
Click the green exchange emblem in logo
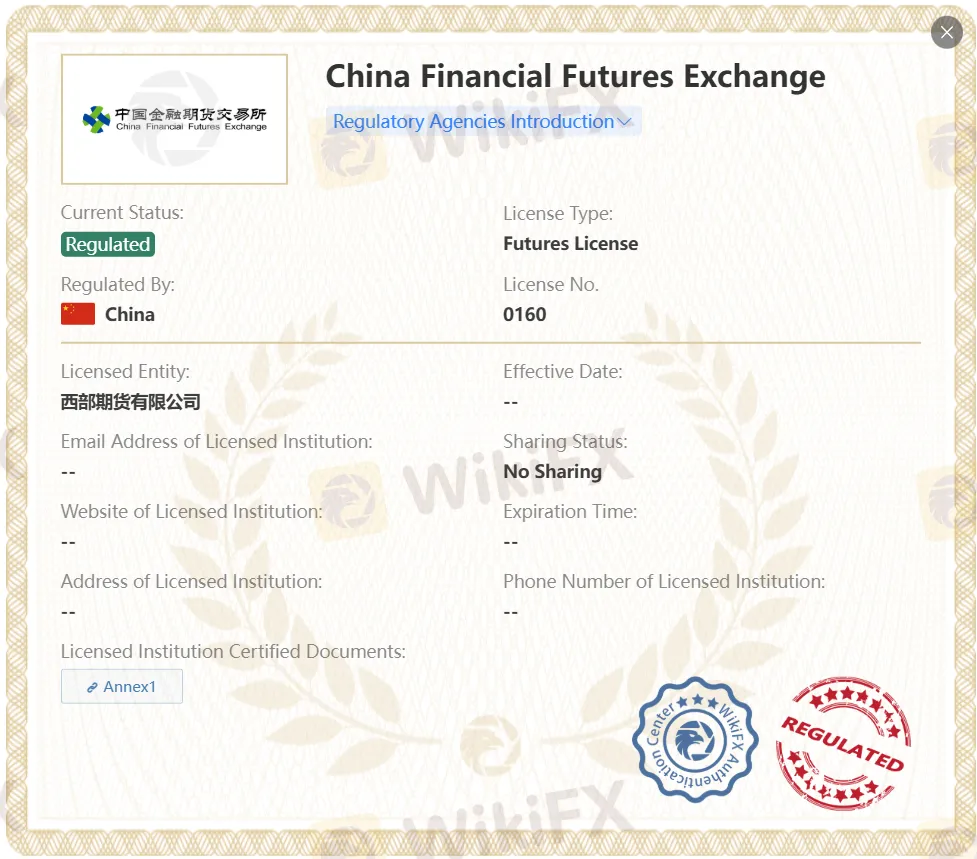click(97, 120)
